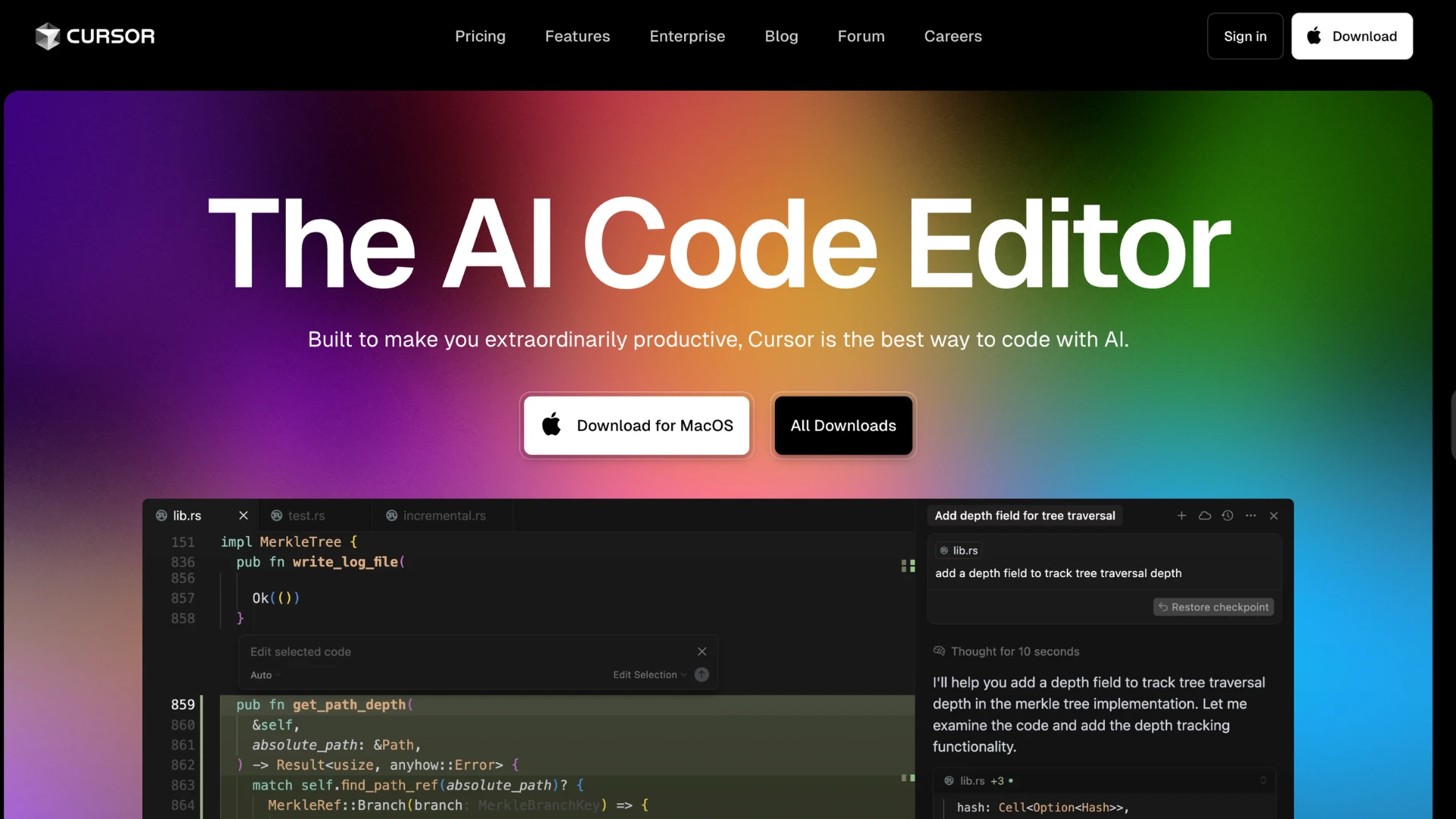This screenshot has height=819, width=1456.
Task: Click Rust file icon on test.rs tab
Action: pyautogui.click(x=277, y=516)
